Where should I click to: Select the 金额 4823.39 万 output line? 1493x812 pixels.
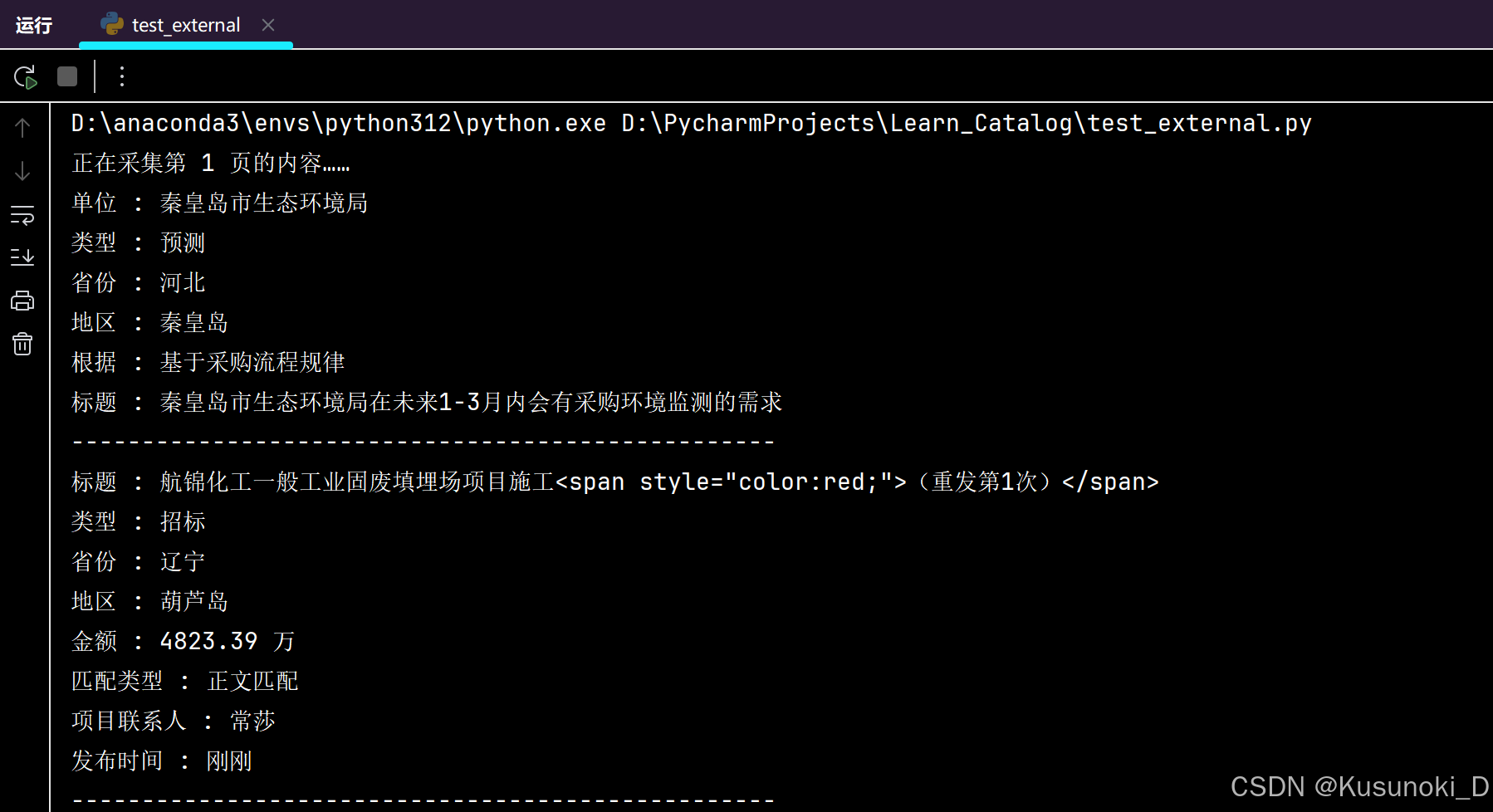click(183, 640)
